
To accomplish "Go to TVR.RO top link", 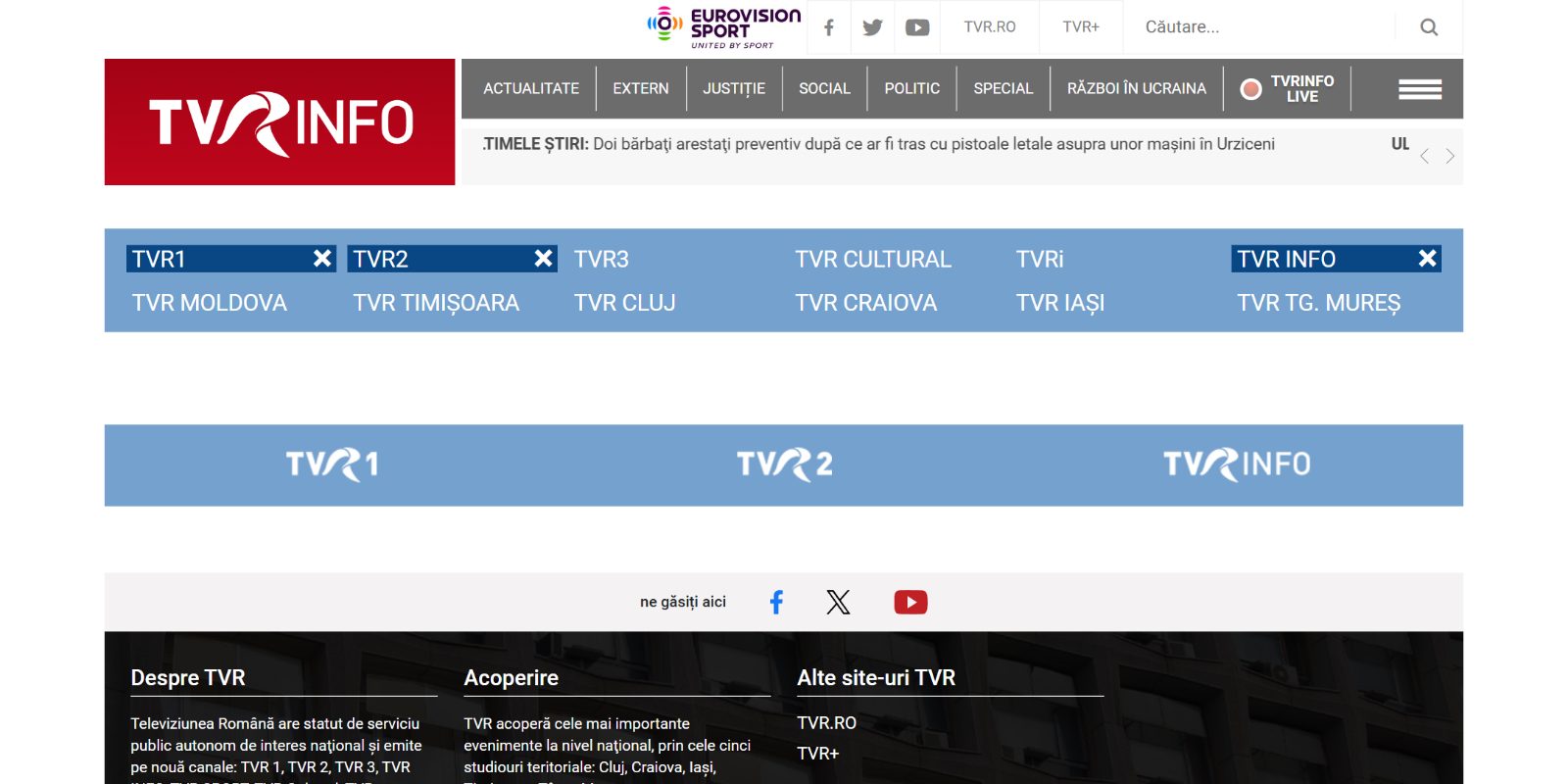I will pyautogui.click(x=990, y=27).
